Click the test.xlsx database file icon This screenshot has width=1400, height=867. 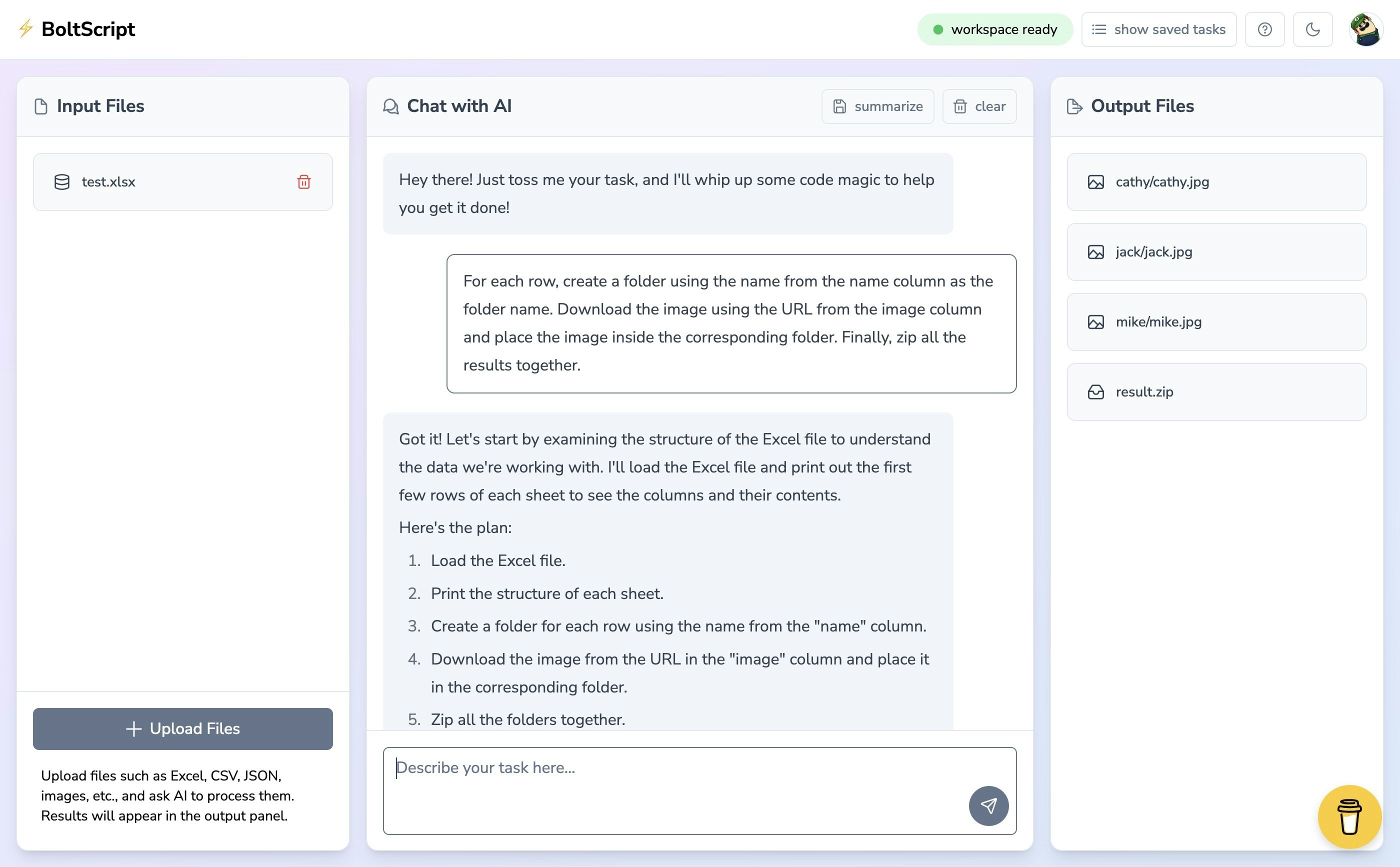pyautogui.click(x=62, y=182)
